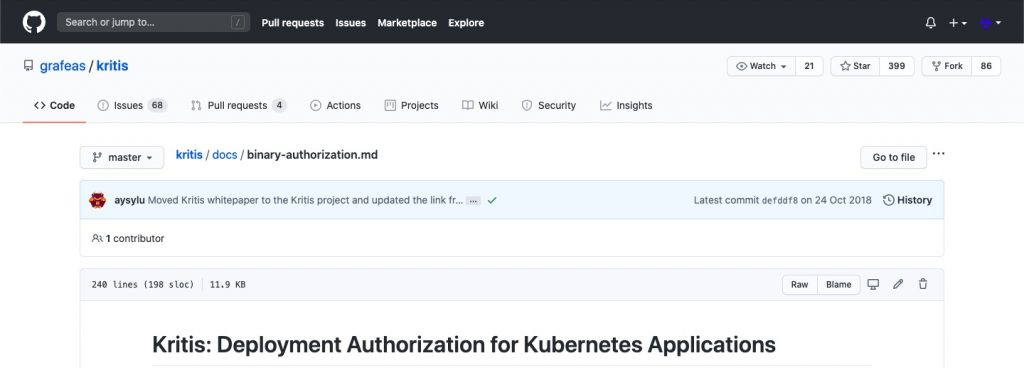Switch to the Issues tab
Image resolution: width=1024 pixels, height=368 pixels.
pyautogui.click(x=132, y=105)
